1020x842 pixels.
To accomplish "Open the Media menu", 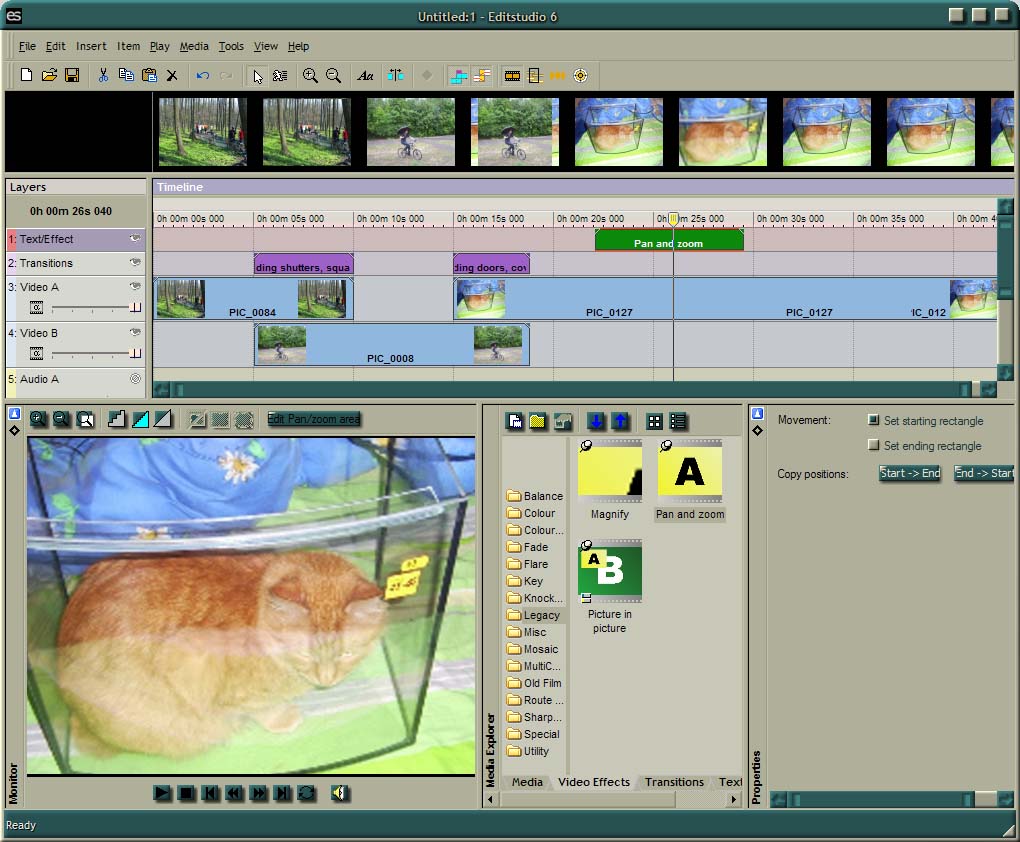I will pos(193,46).
